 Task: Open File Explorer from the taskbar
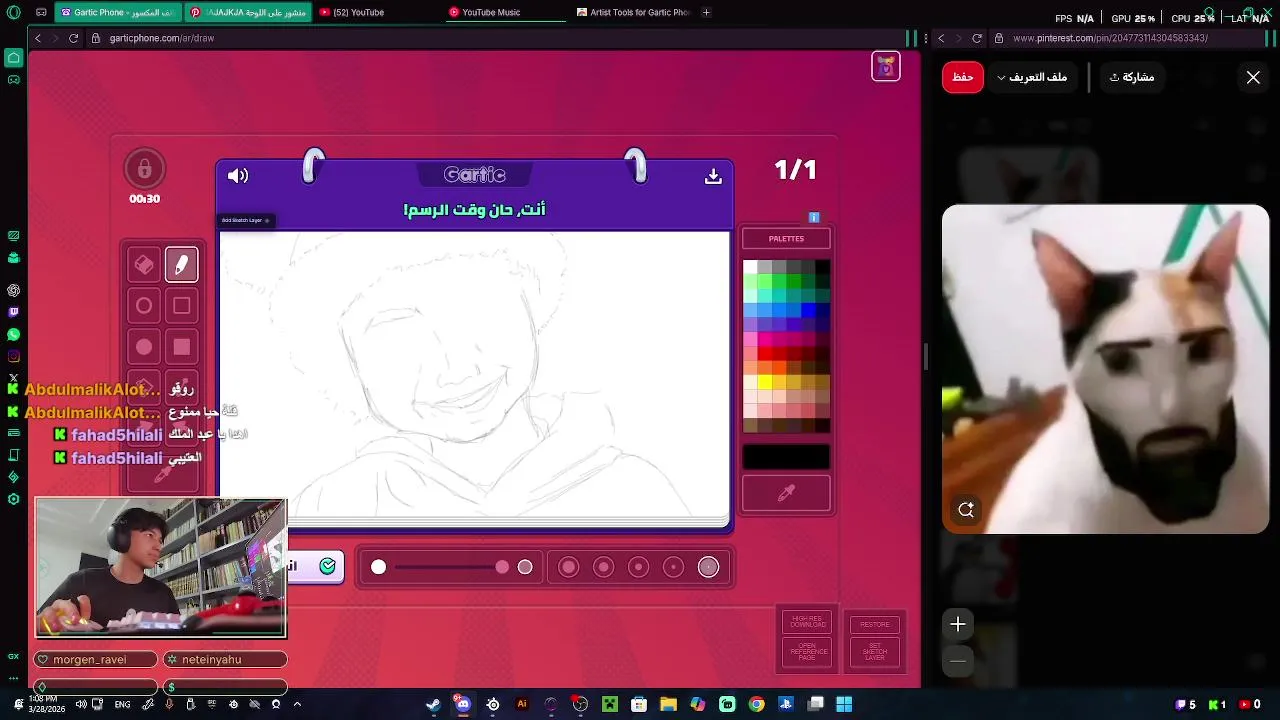point(668,704)
